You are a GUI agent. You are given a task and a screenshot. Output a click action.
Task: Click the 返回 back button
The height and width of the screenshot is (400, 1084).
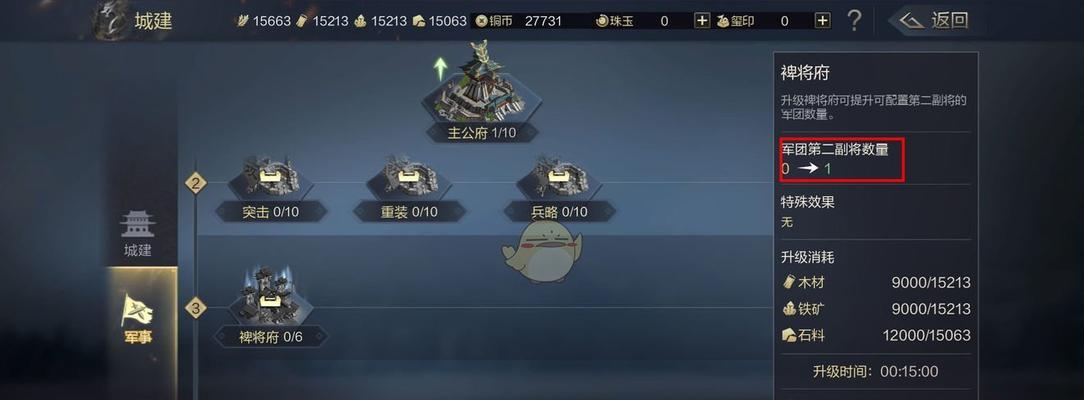[x=935, y=21]
